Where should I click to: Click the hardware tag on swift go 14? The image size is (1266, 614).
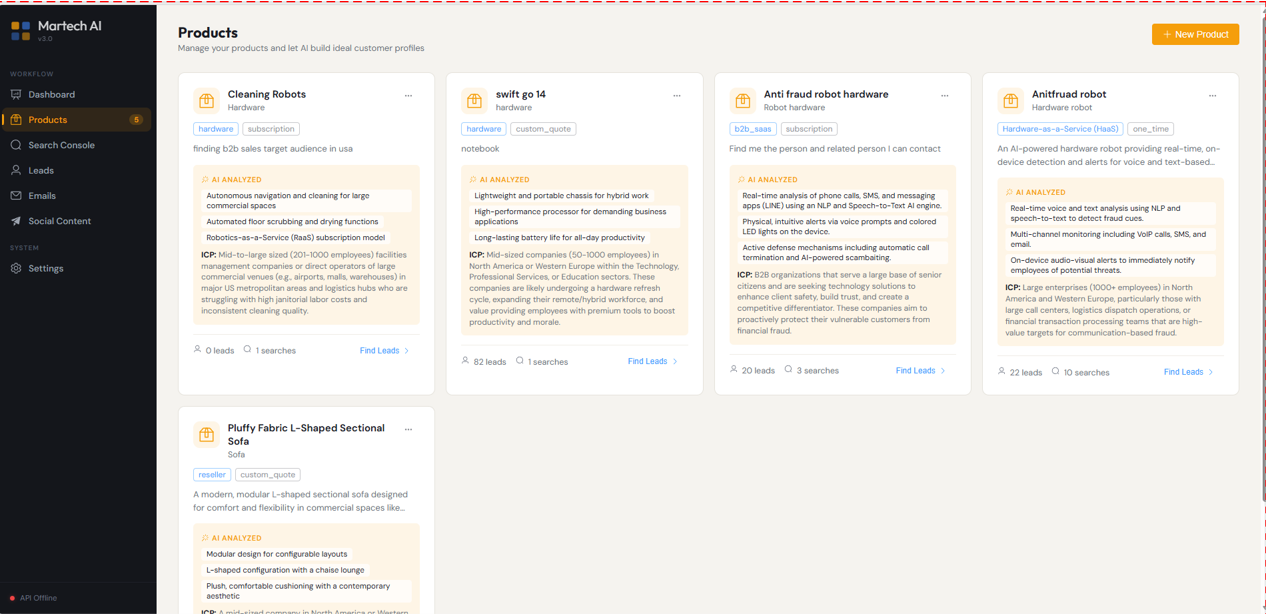click(484, 129)
